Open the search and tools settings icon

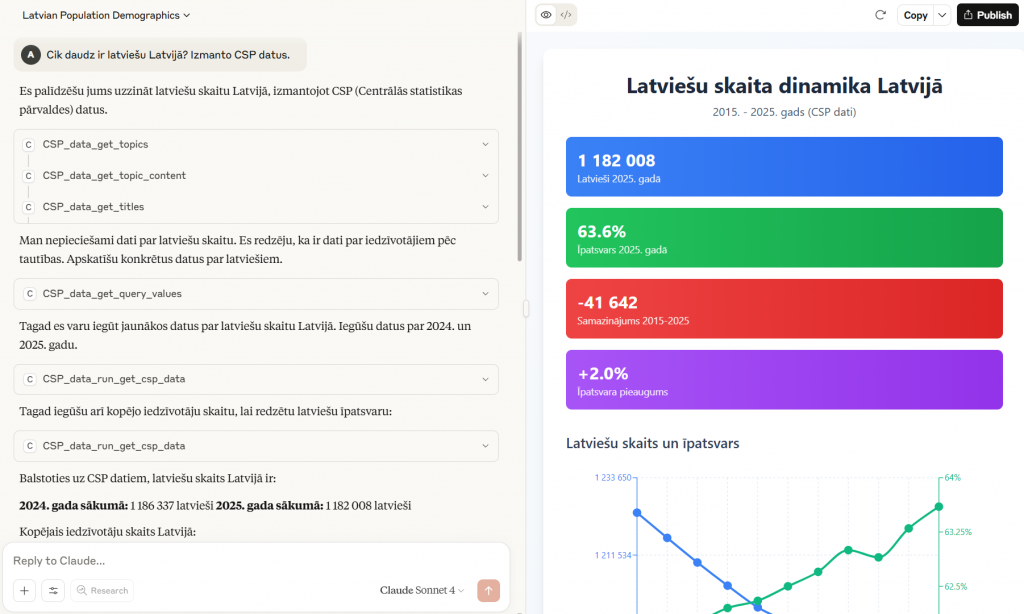[x=53, y=590]
